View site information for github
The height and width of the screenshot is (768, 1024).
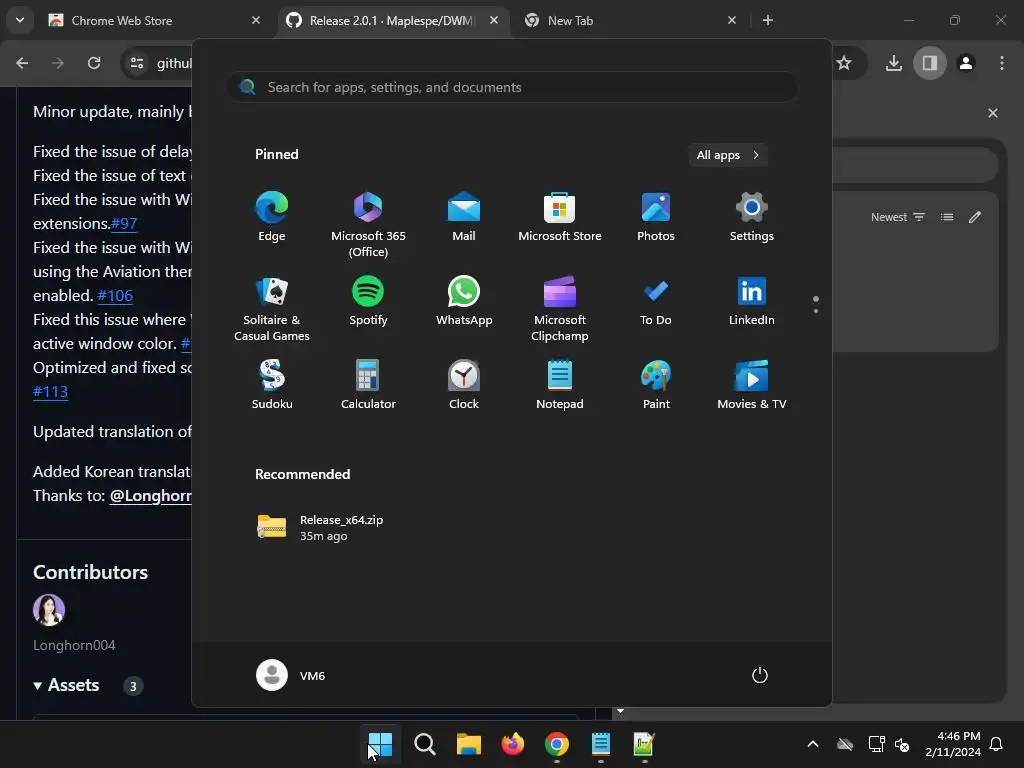(137, 63)
